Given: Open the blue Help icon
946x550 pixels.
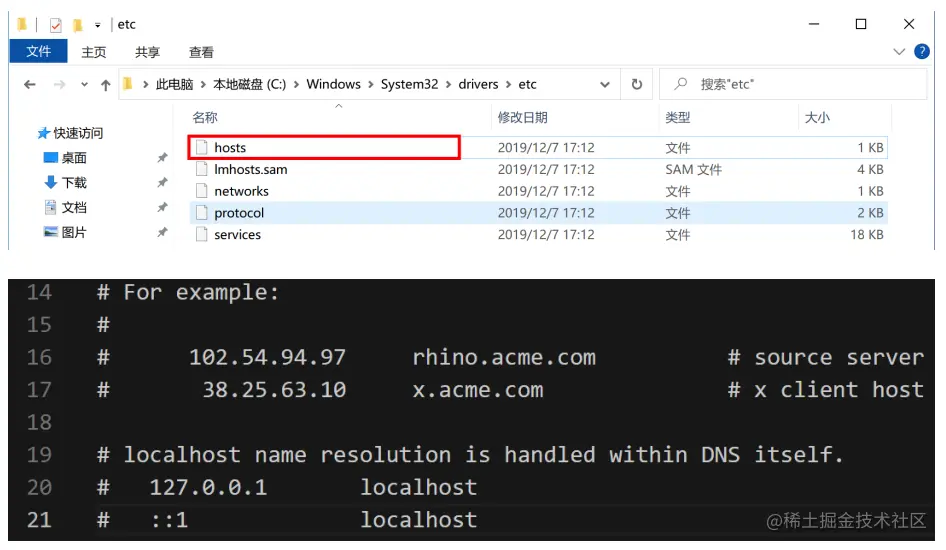Looking at the screenshot, I should point(921,51).
